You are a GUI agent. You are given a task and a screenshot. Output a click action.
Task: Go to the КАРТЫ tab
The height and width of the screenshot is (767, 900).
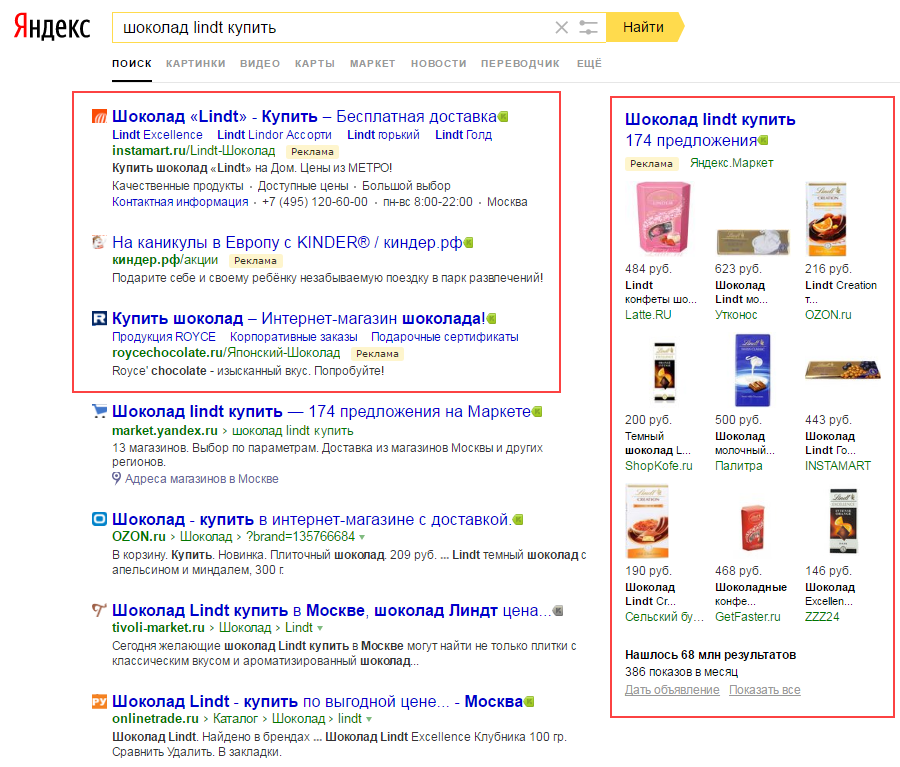click(x=314, y=64)
